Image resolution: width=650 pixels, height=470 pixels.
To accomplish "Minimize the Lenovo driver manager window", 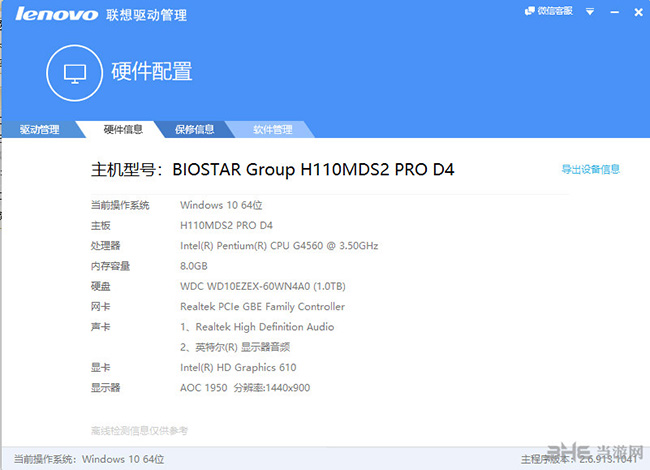I will pos(615,12).
